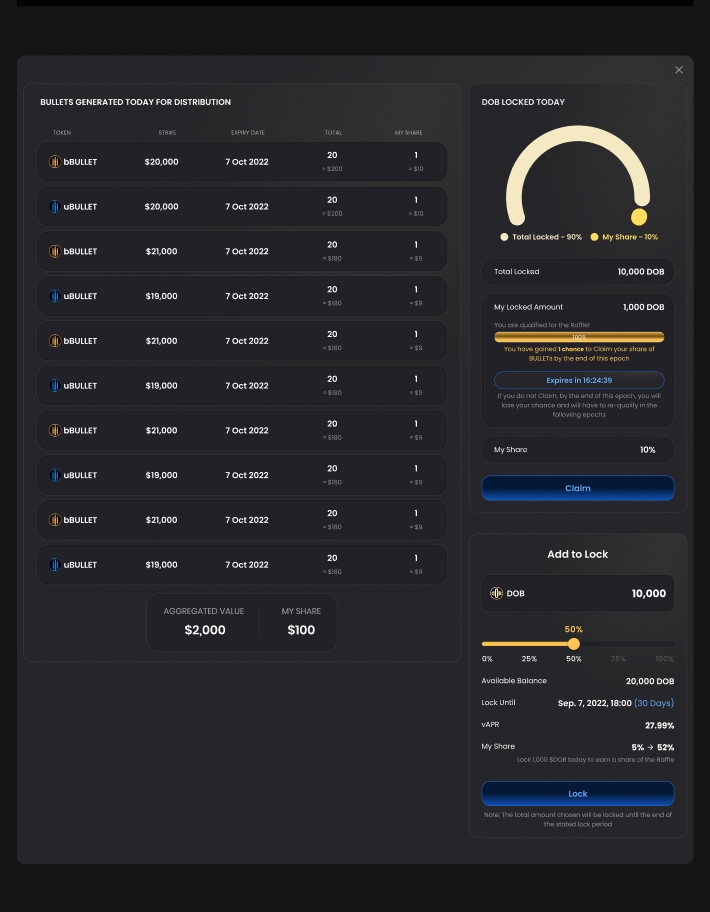Click the slider handle at 50%

tap(574, 644)
